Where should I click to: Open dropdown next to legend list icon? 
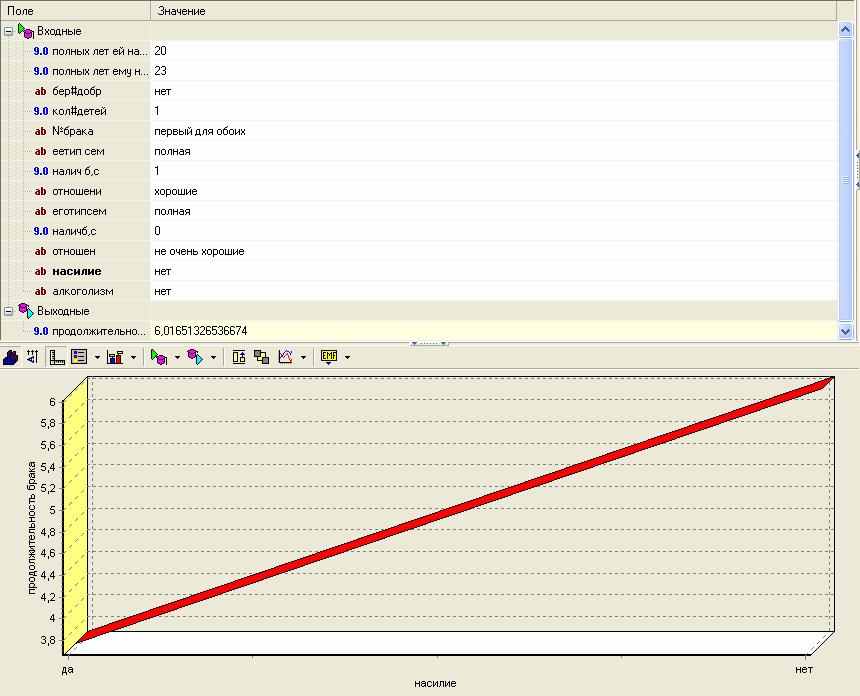pyautogui.click(x=97, y=358)
